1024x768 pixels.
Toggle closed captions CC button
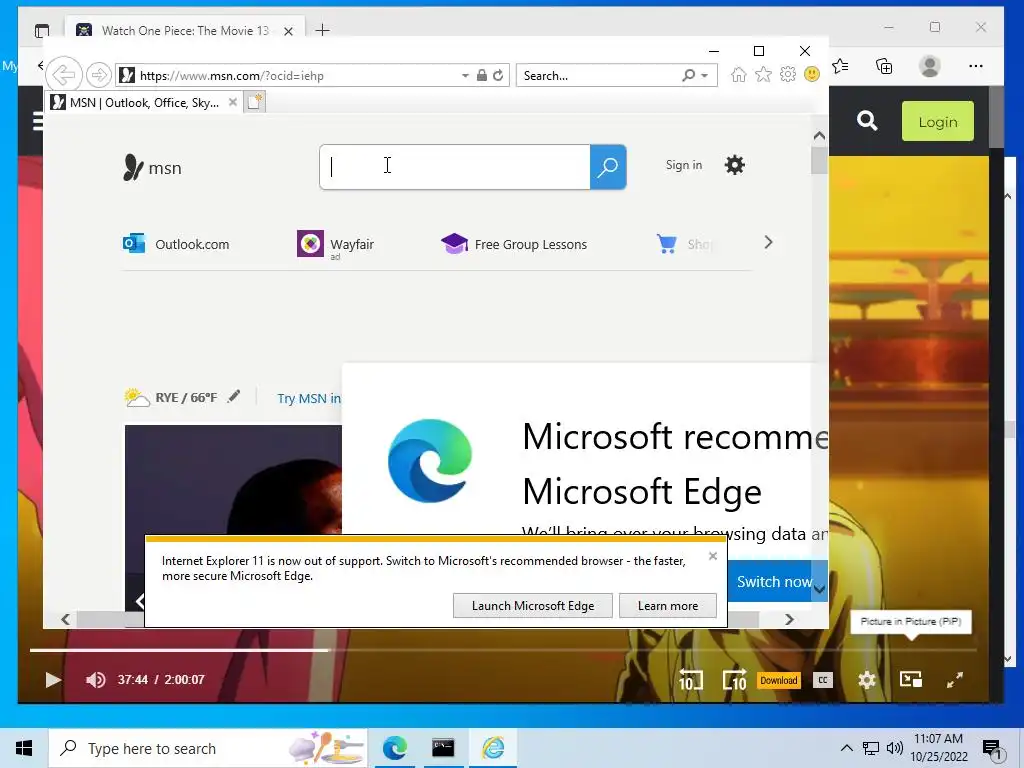(823, 680)
